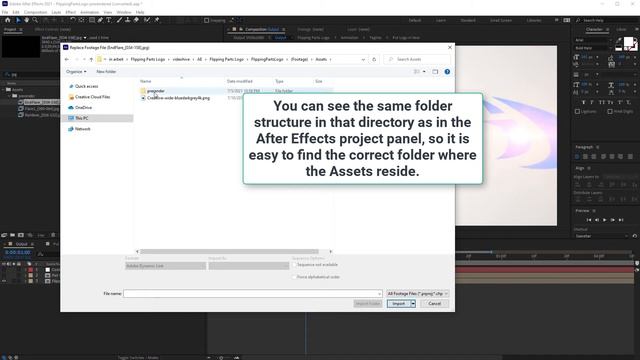Click the File name input field
The width and height of the screenshot is (640, 360).
click(253, 293)
